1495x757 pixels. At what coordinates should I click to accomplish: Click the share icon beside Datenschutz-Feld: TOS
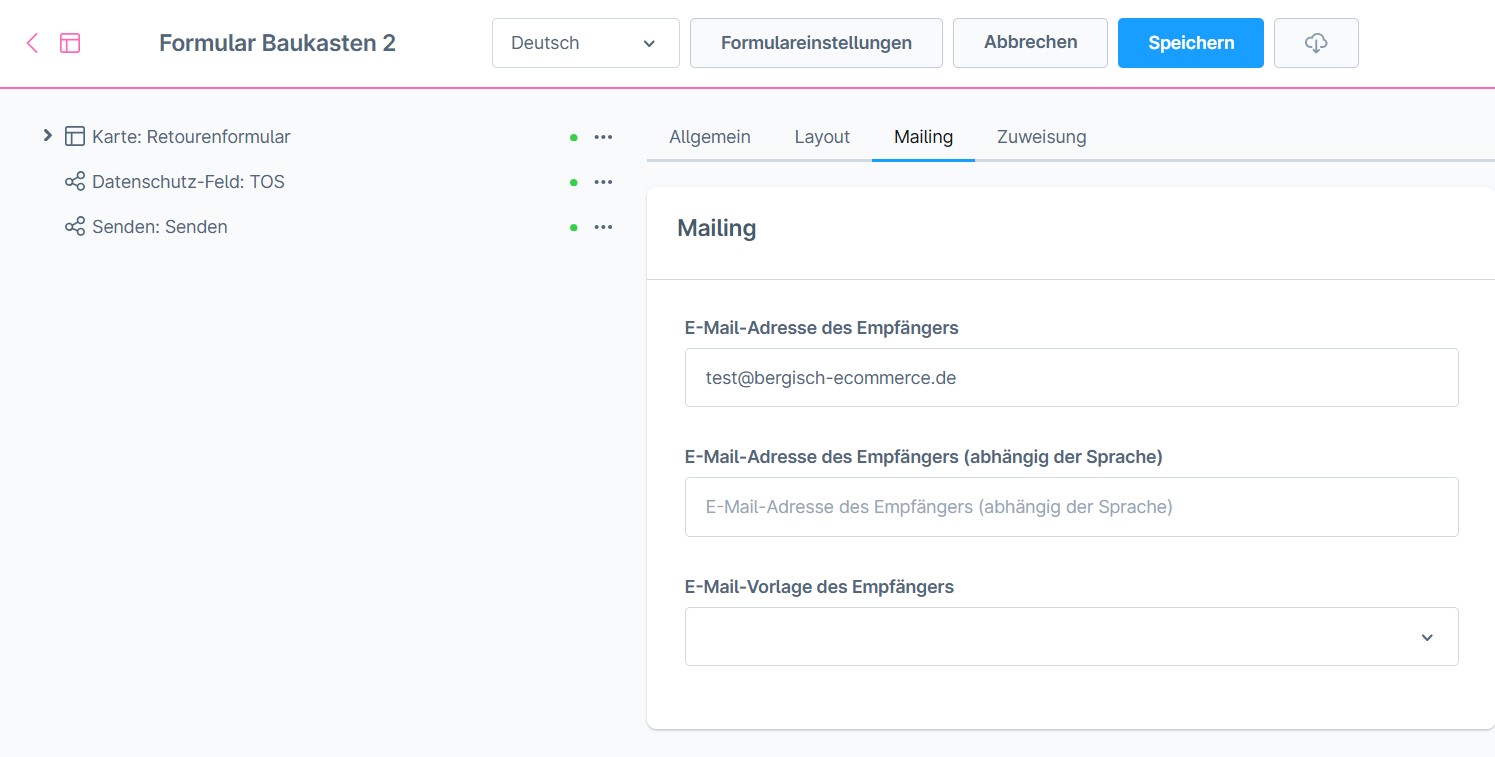[75, 182]
